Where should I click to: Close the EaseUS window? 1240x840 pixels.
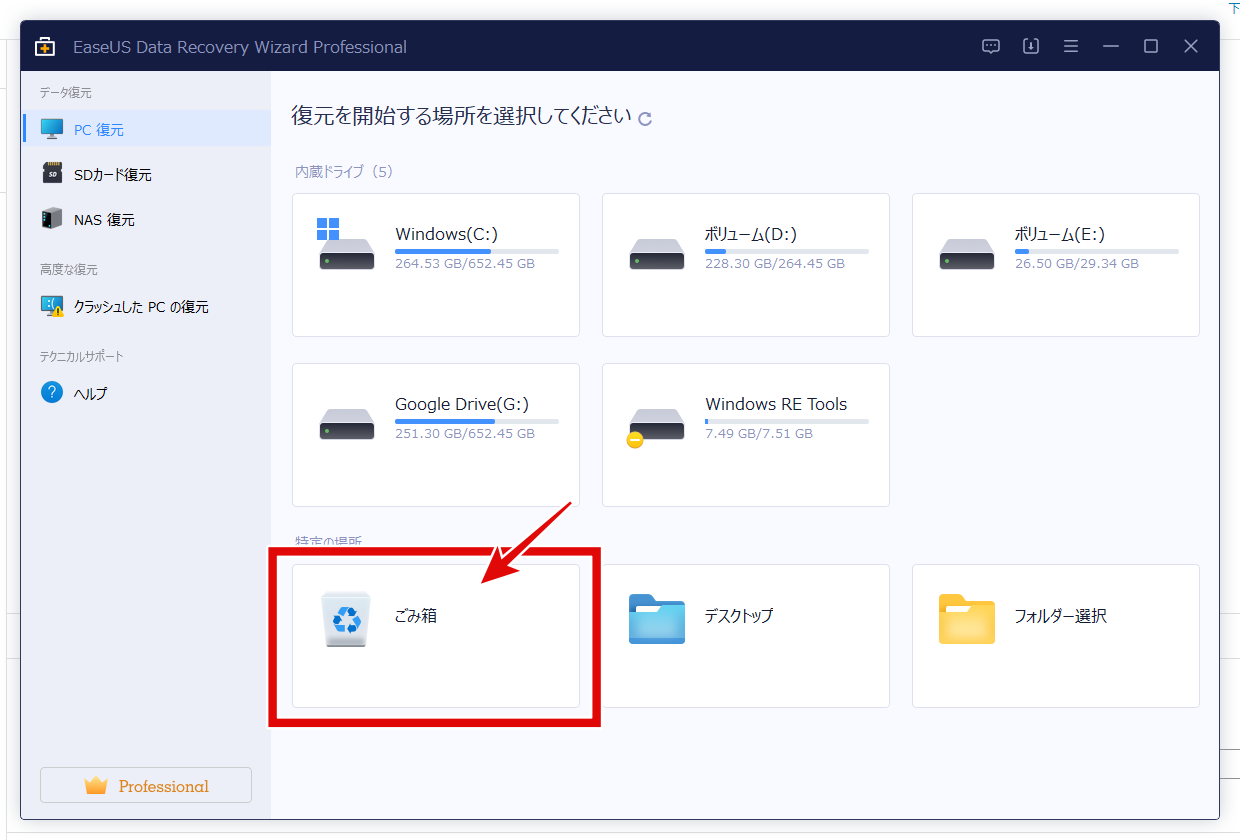(1191, 46)
